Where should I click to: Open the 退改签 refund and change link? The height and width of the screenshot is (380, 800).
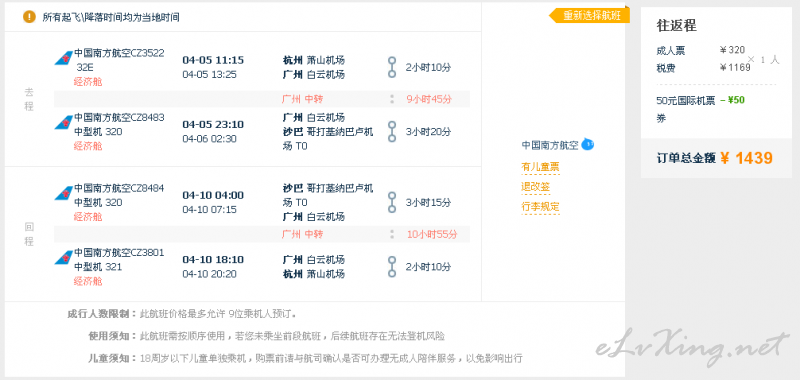coord(536,187)
